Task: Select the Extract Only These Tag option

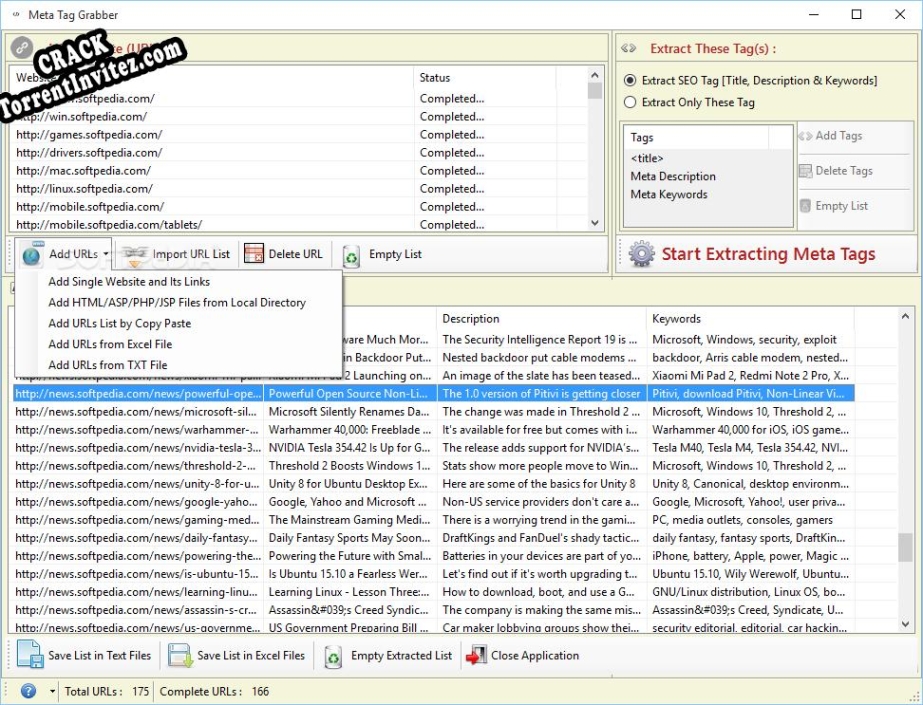Action: point(630,102)
